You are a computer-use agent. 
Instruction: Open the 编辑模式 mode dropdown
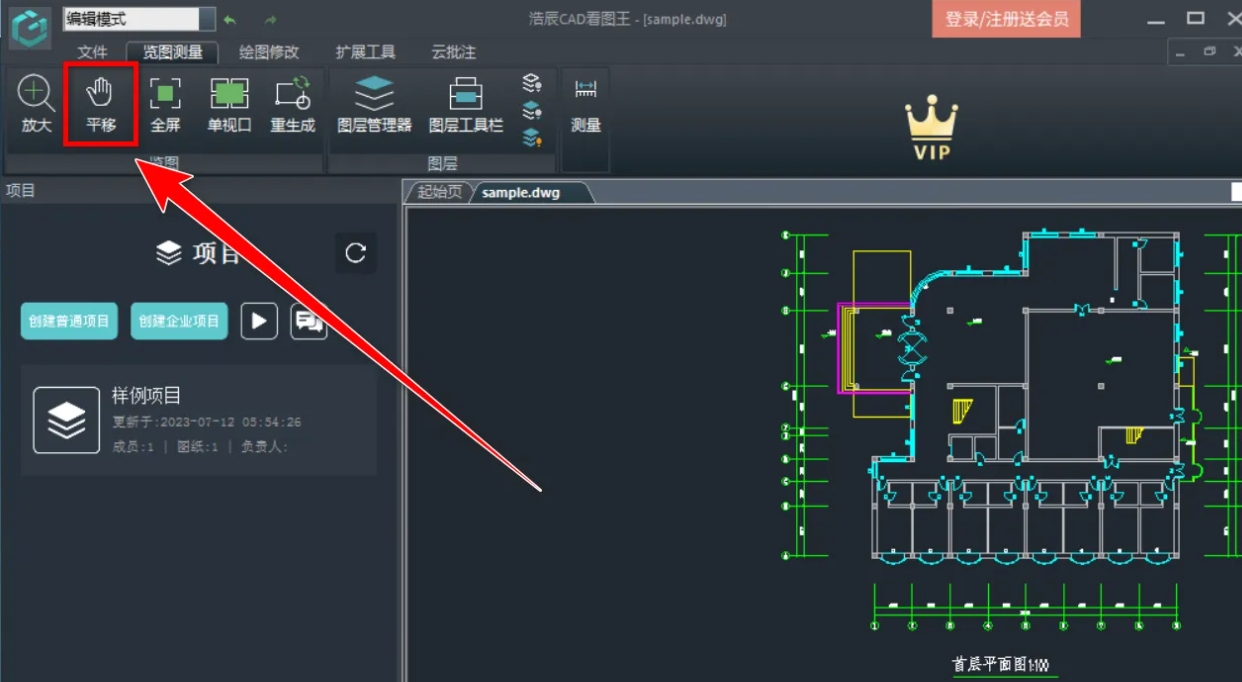[205, 18]
